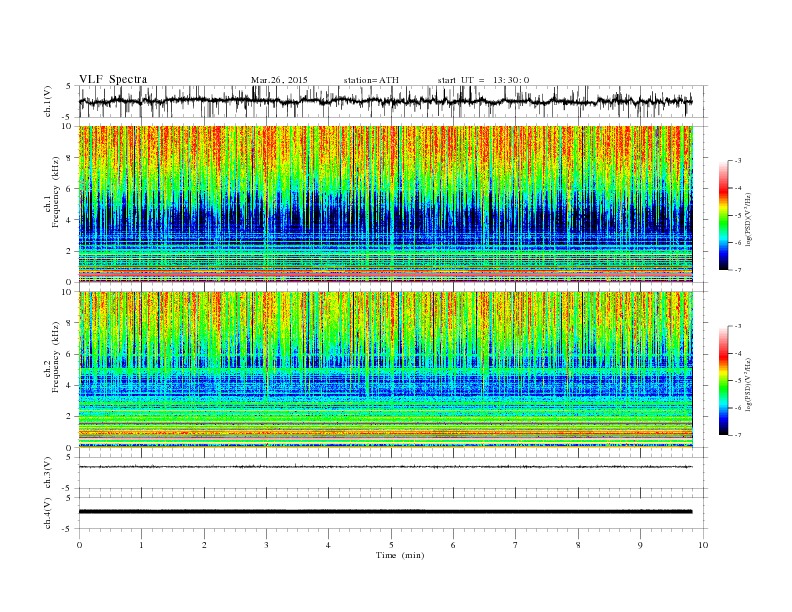
Task: Click the 'ch.3(V)' axis label
Action: [48, 473]
